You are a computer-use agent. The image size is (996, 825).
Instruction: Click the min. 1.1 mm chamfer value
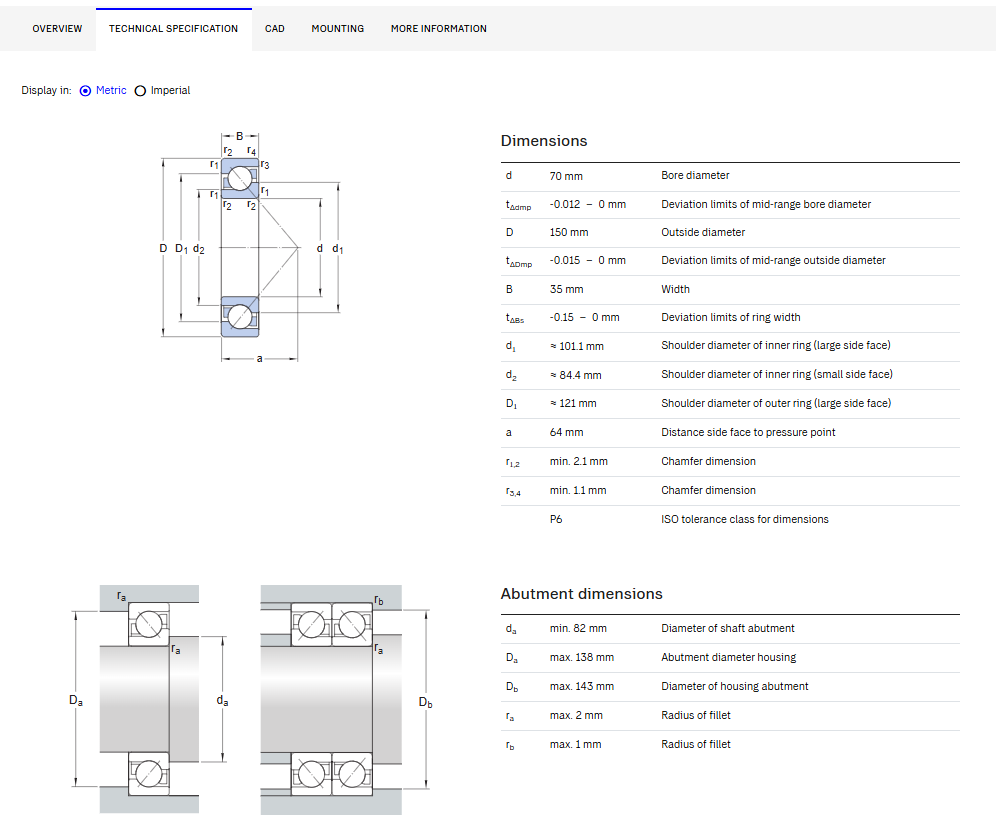click(577, 490)
